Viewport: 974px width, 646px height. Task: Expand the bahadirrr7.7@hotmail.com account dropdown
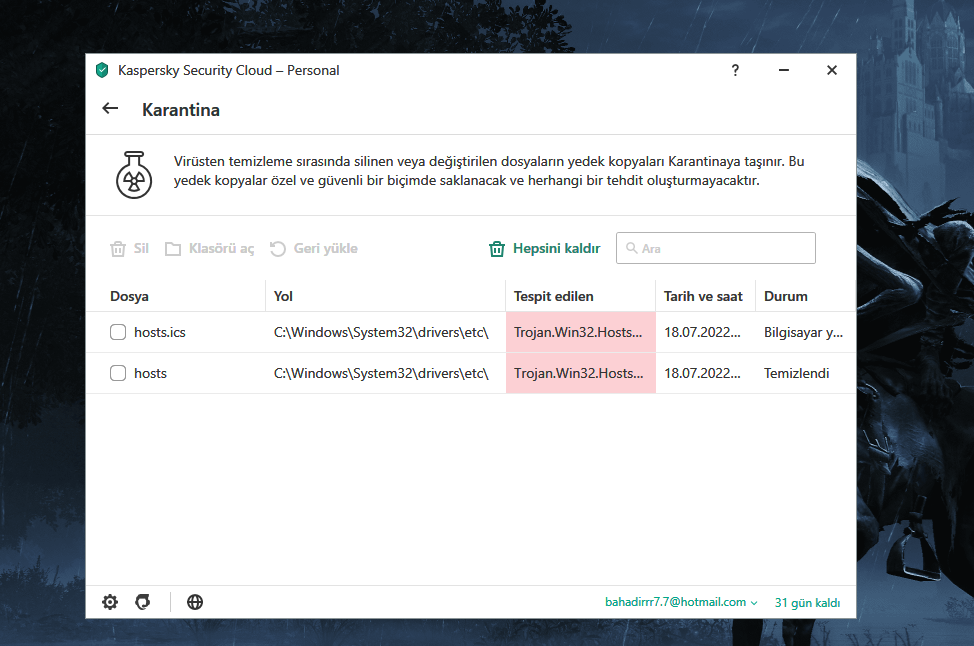(681, 602)
